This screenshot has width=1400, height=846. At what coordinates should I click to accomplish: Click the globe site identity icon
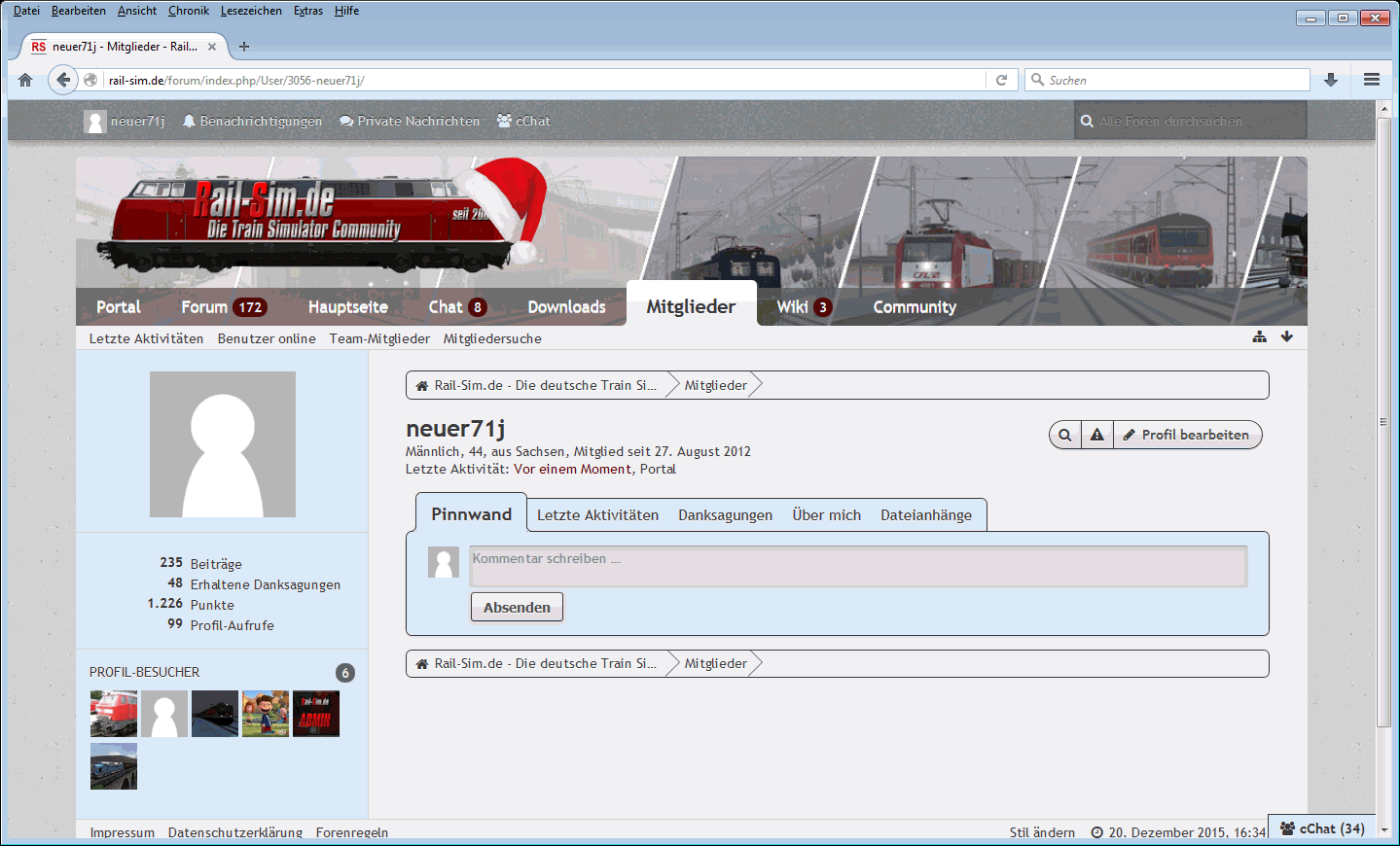(90, 80)
